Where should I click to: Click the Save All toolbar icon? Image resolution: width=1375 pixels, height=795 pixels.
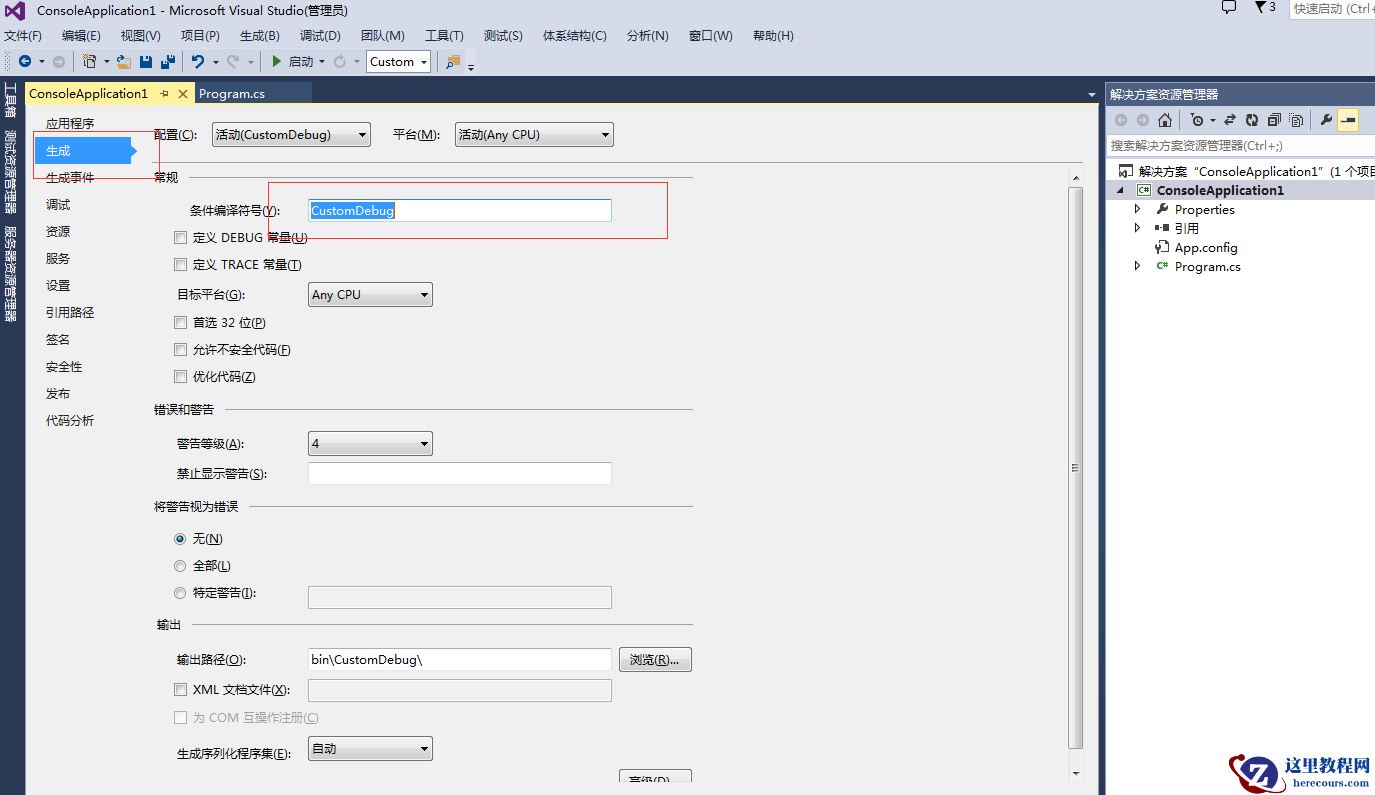167,62
